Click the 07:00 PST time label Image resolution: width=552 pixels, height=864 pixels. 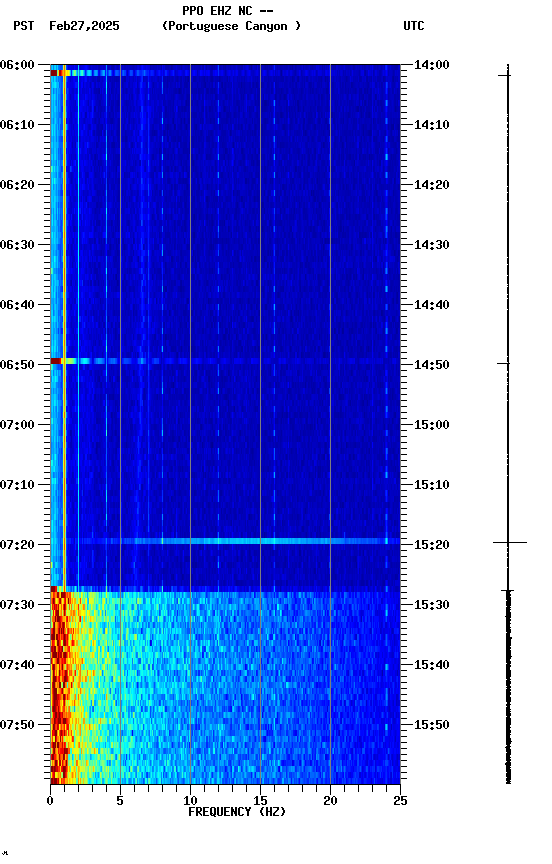point(17,425)
